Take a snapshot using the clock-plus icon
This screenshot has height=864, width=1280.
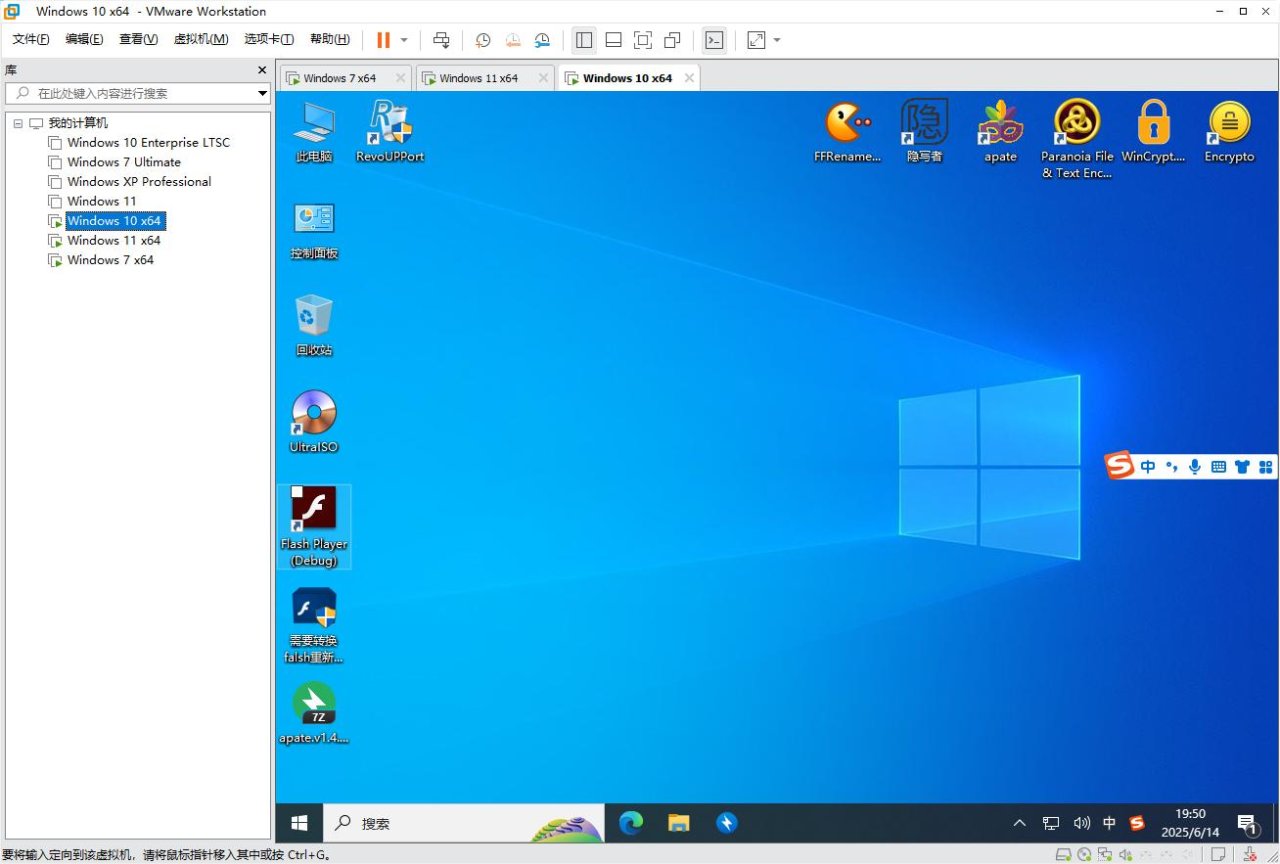click(x=482, y=40)
